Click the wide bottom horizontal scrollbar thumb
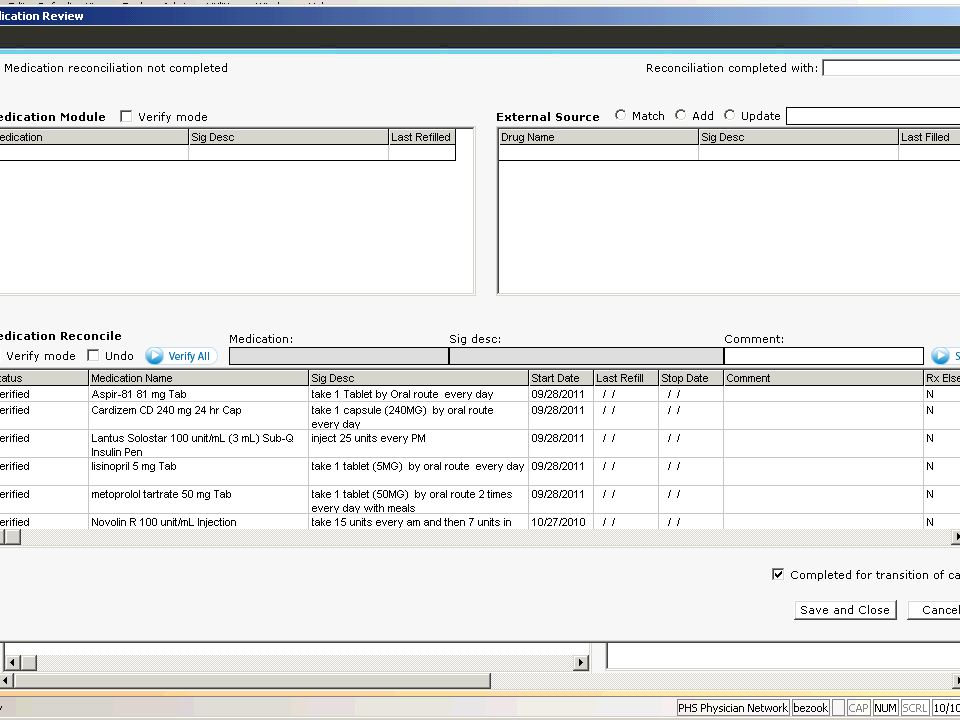Image resolution: width=960 pixels, height=720 pixels. click(252, 680)
